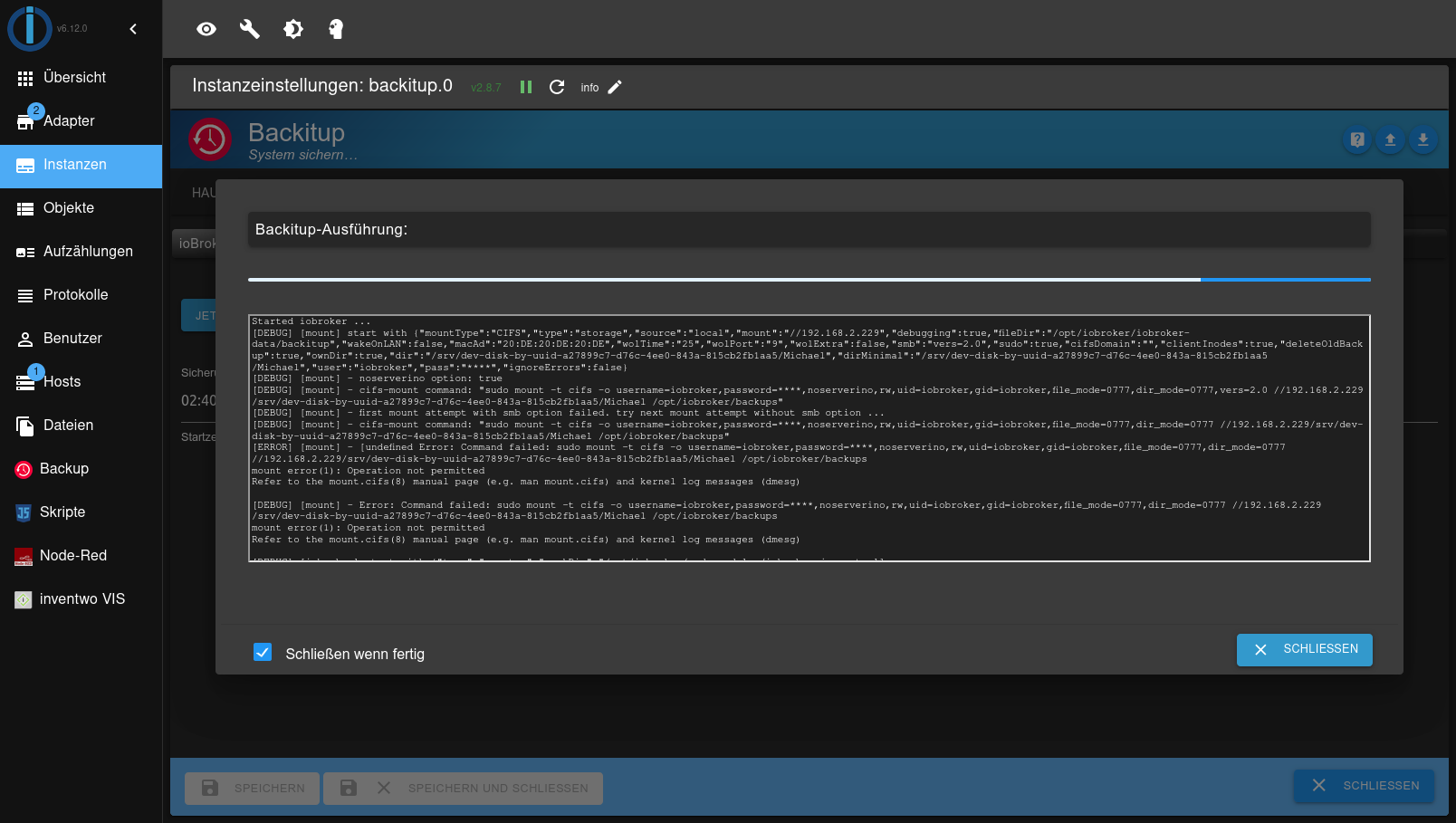Click the v6.12.0 version text
This screenshot has height=823, width=1456.
coord(72,29)
